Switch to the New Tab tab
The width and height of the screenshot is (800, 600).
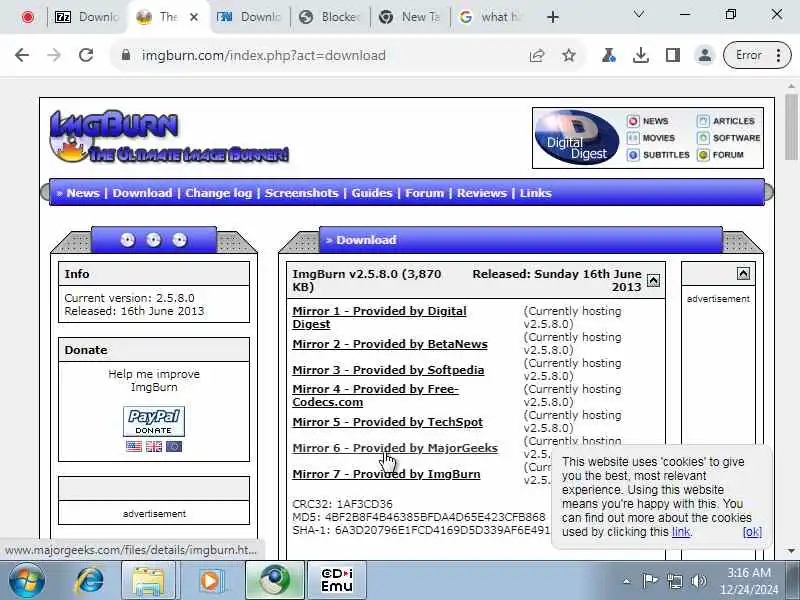click(410, 17)
